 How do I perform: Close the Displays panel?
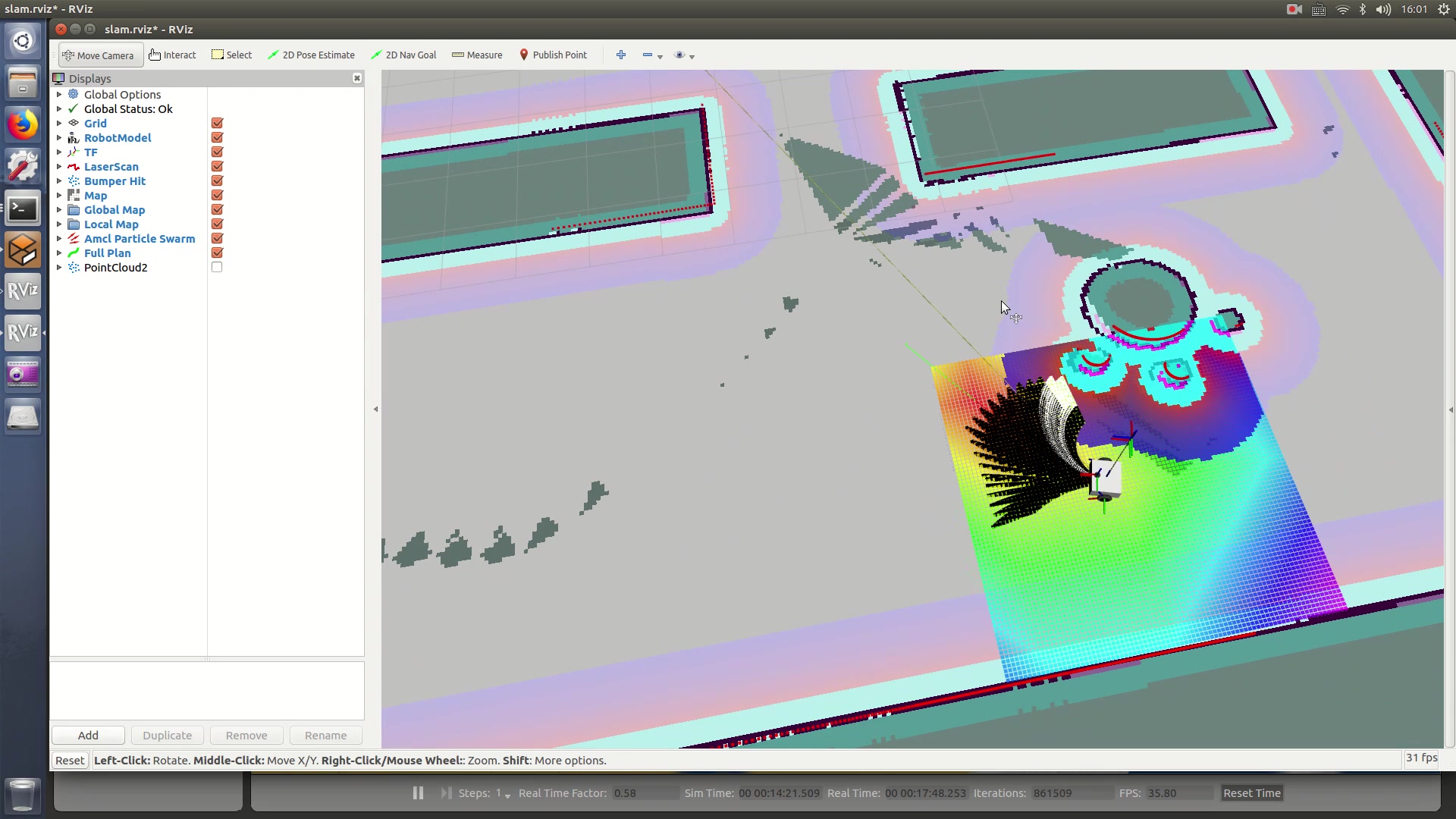point(357,78)
